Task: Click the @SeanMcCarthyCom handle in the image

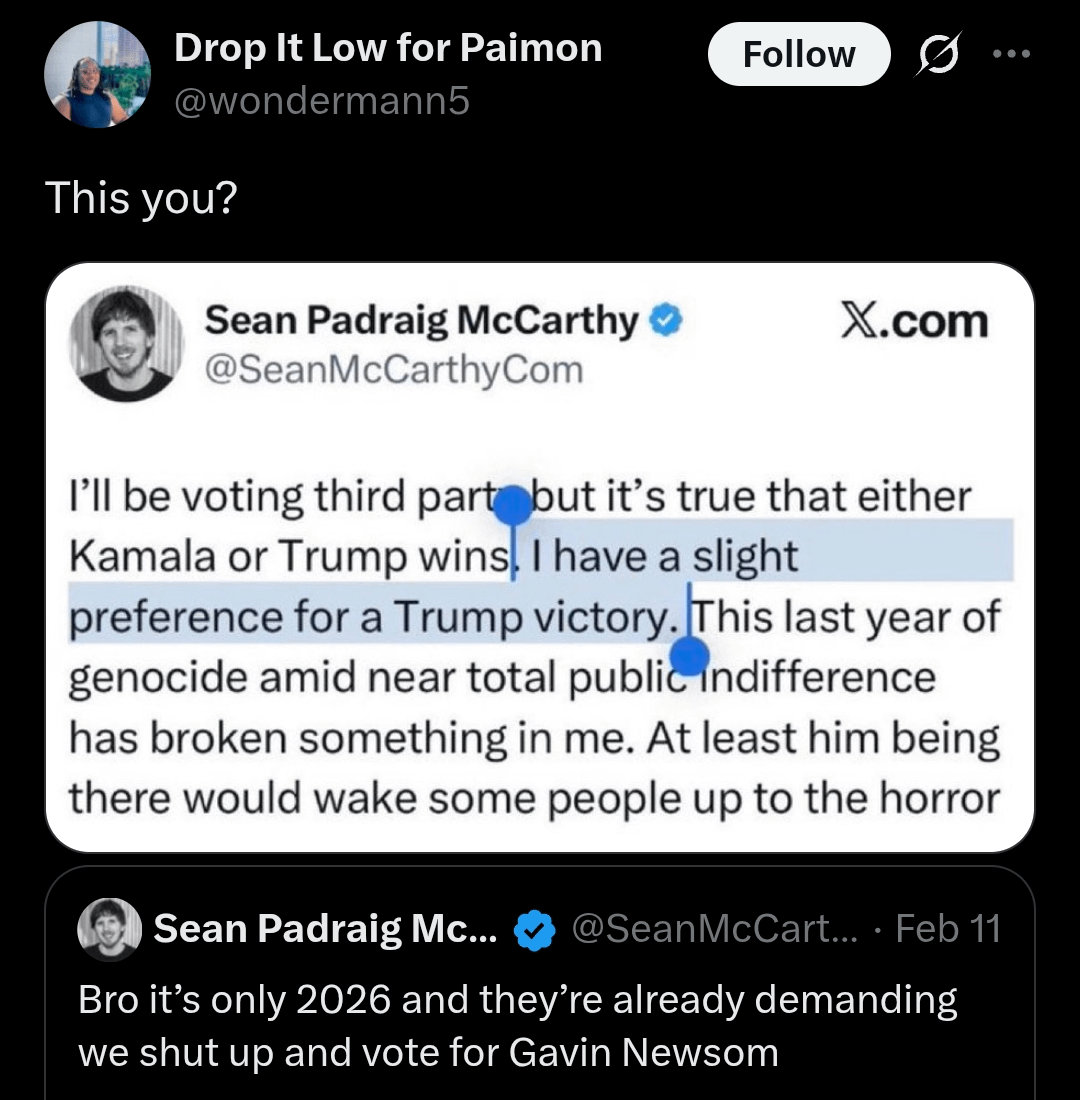Action: pos(394,370)
